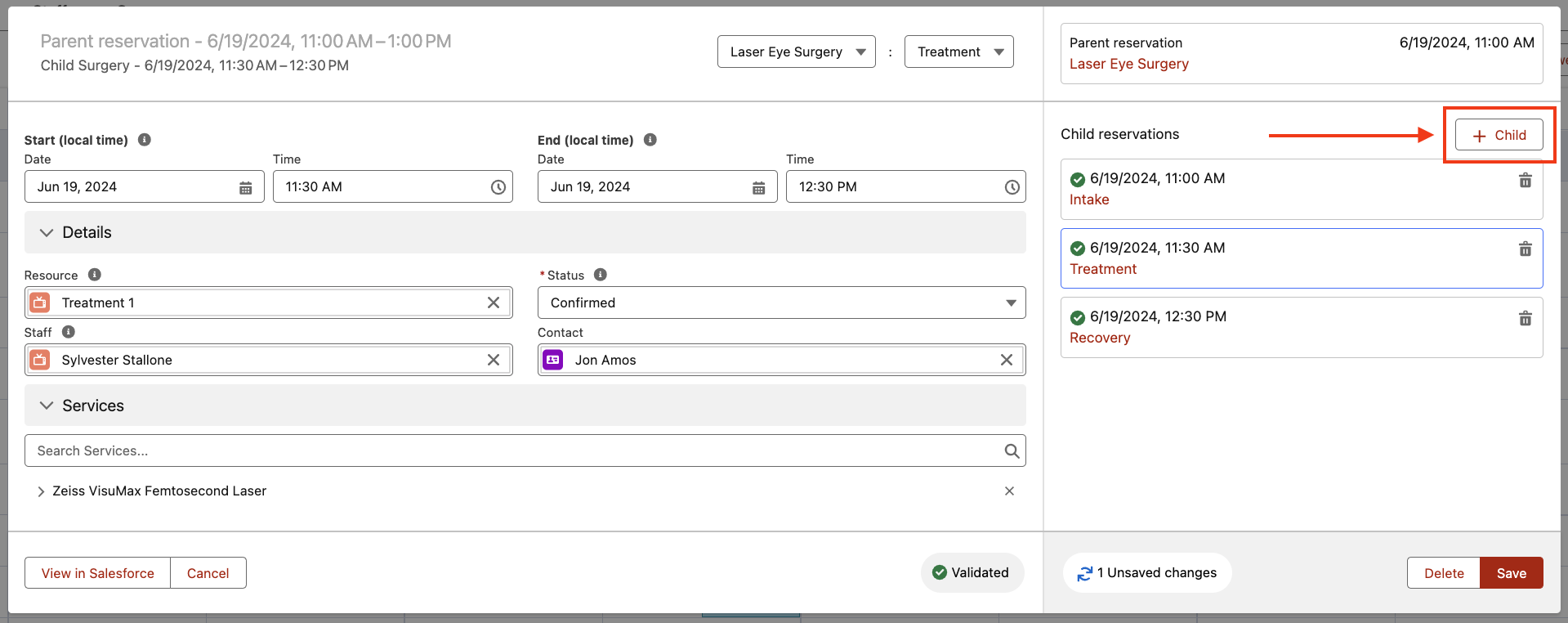Open the Parent reservation Laser Eye Surgery card
This screenshot has height=623, width=1568.
coord(1301,53)
